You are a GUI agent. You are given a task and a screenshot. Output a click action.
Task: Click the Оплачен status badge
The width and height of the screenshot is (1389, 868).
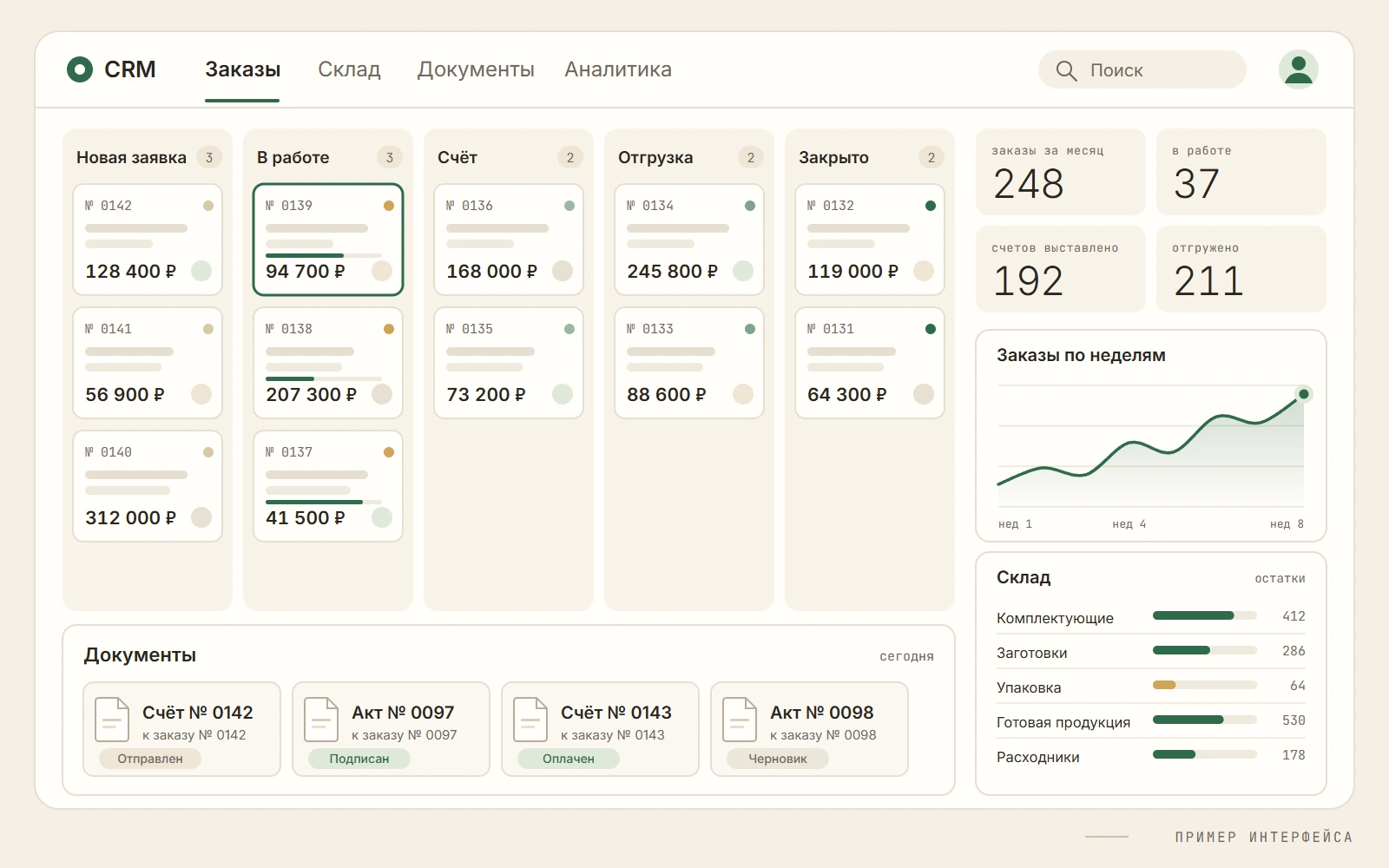tap(569, 759)
